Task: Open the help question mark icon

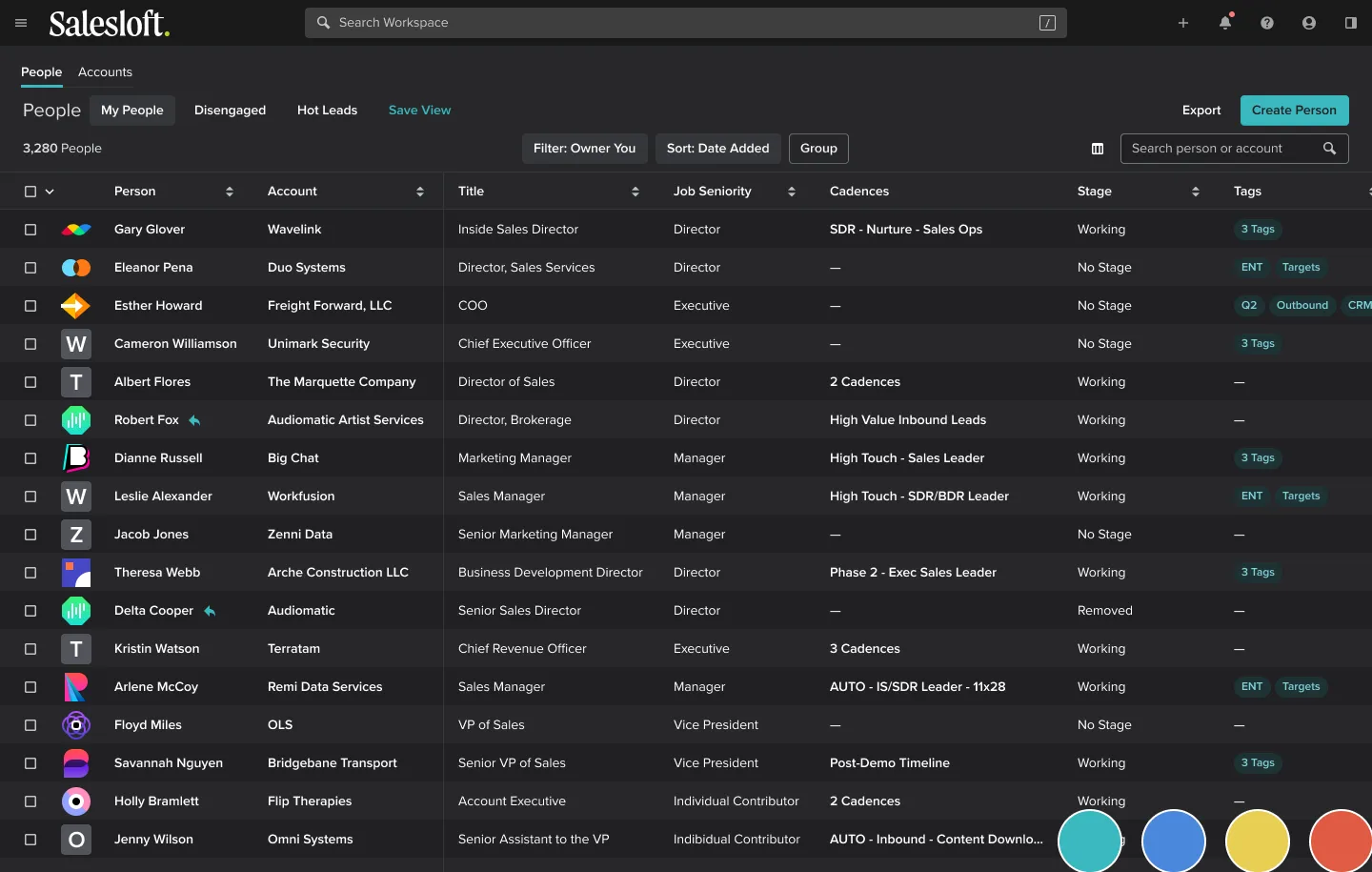Action: (1267, 23)
